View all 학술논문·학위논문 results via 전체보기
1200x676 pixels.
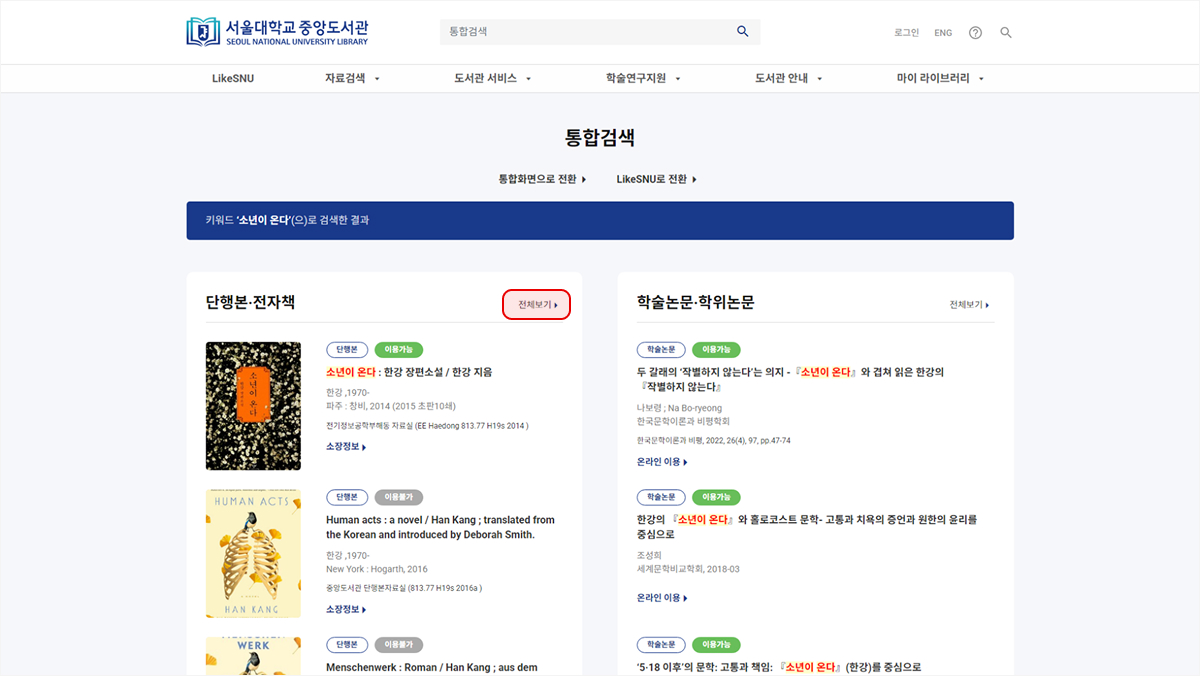(x=969, y=304)
